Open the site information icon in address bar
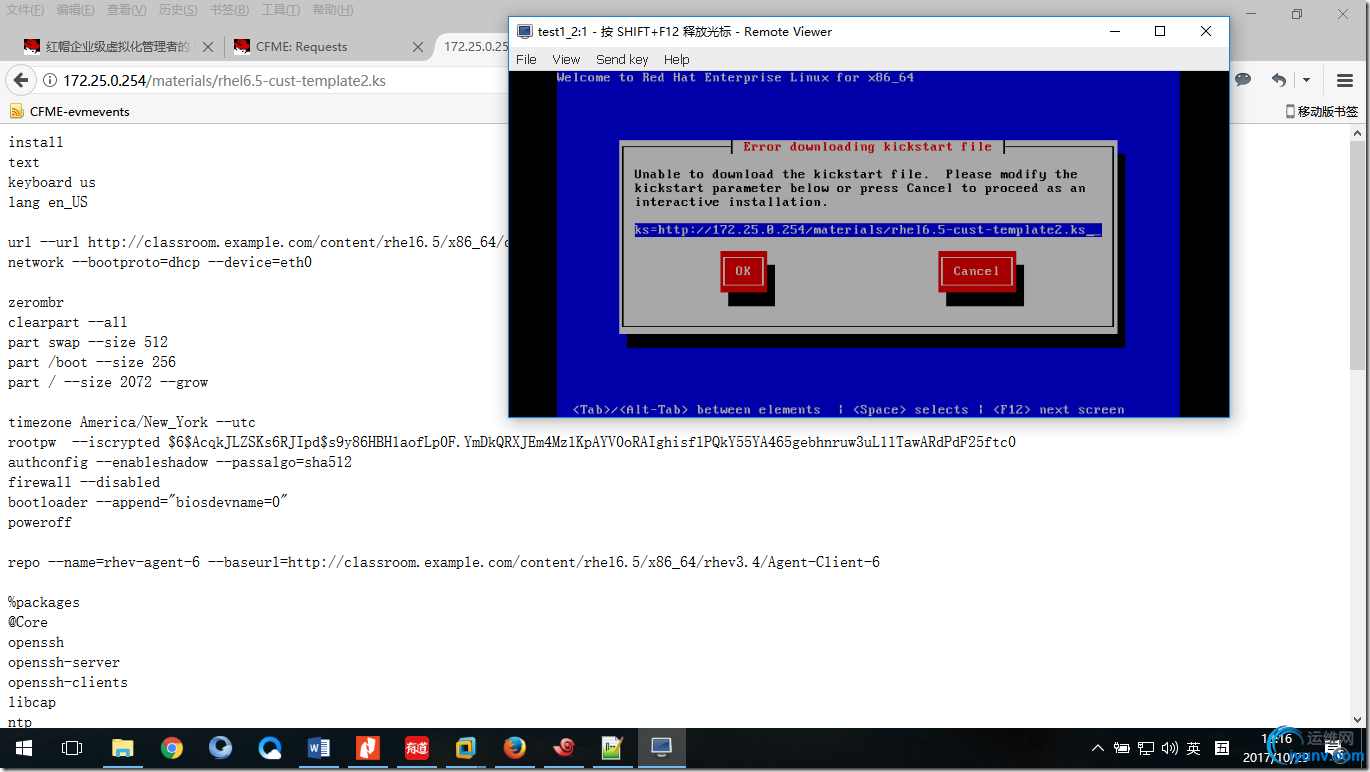 coord(49,81)
